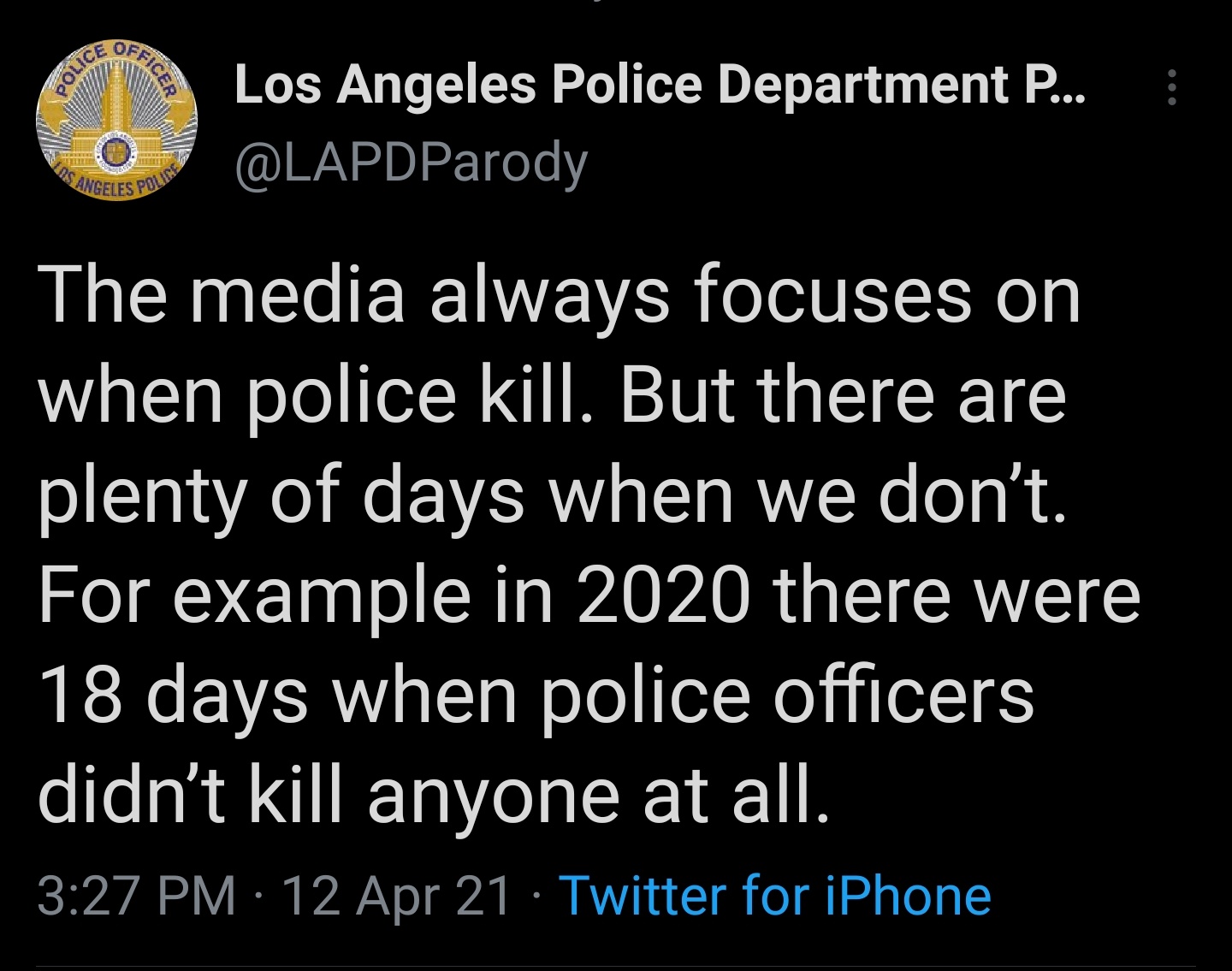1232x971 pixels.
Task: Click 'when we don't' in the tweet
Action: (807, 496)
